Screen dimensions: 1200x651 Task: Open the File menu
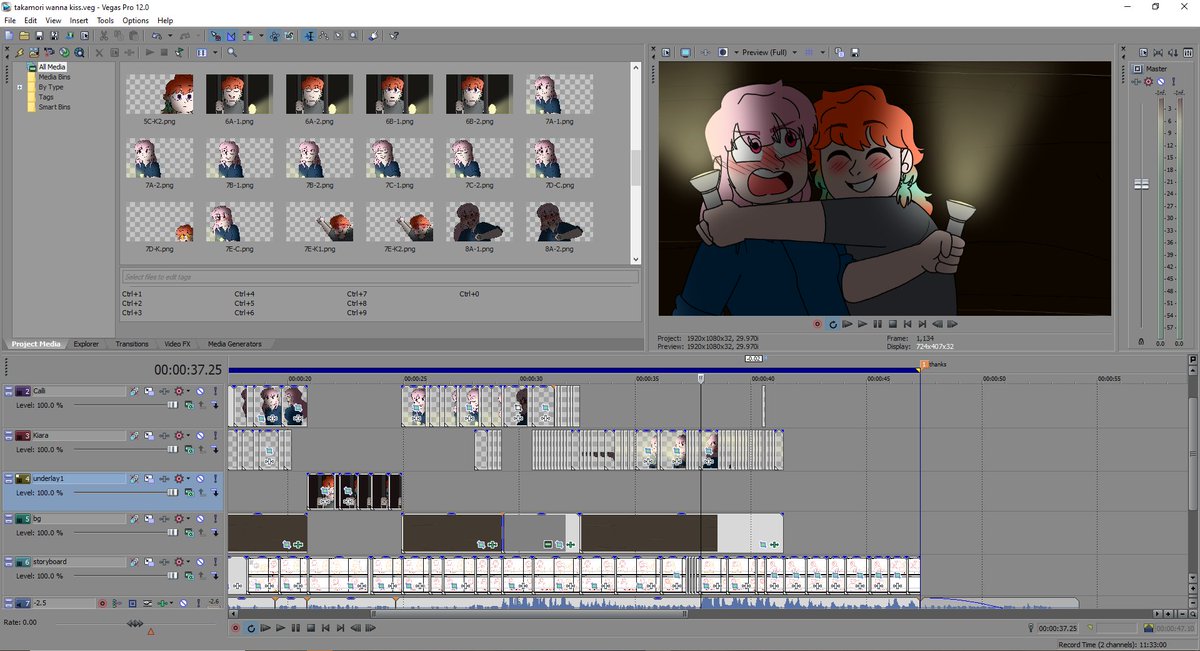pos(10,20)
